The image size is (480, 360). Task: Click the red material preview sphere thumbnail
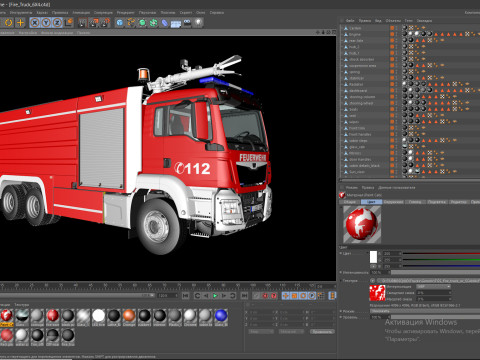click(362, 224)
